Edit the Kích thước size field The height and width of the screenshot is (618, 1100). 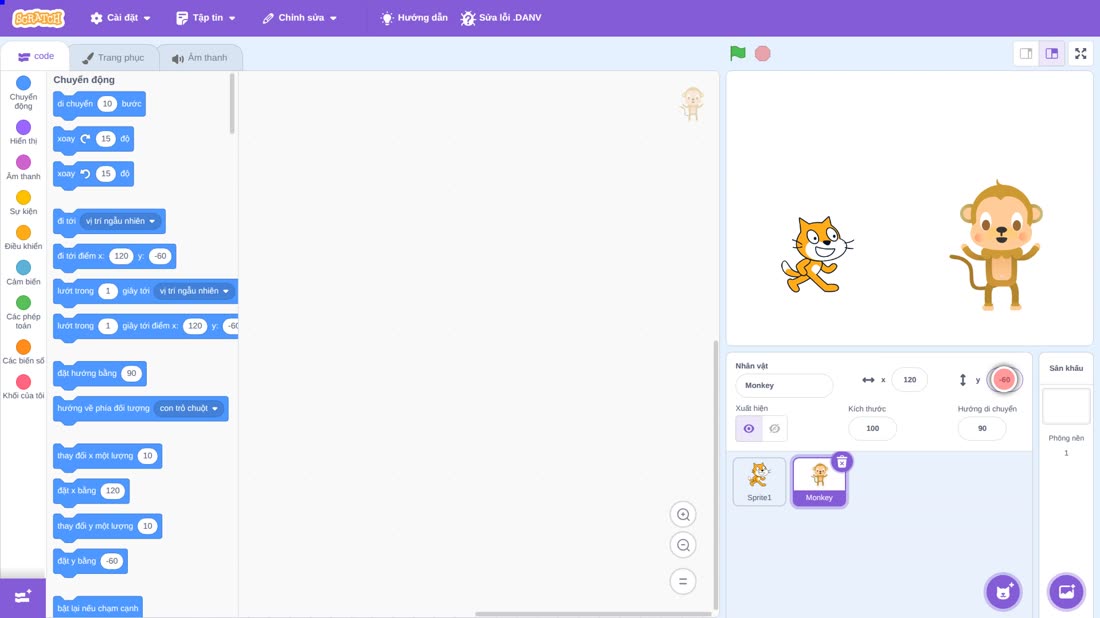click(872, 429)
